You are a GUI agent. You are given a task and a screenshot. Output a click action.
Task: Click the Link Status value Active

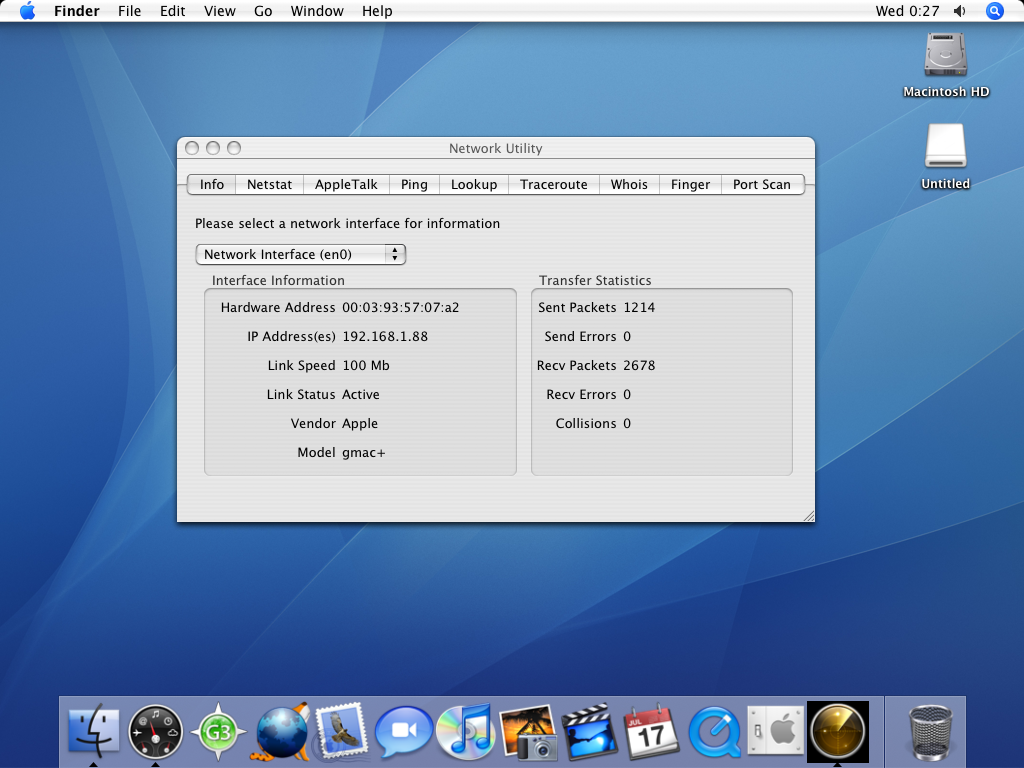(x=360, y=394)
